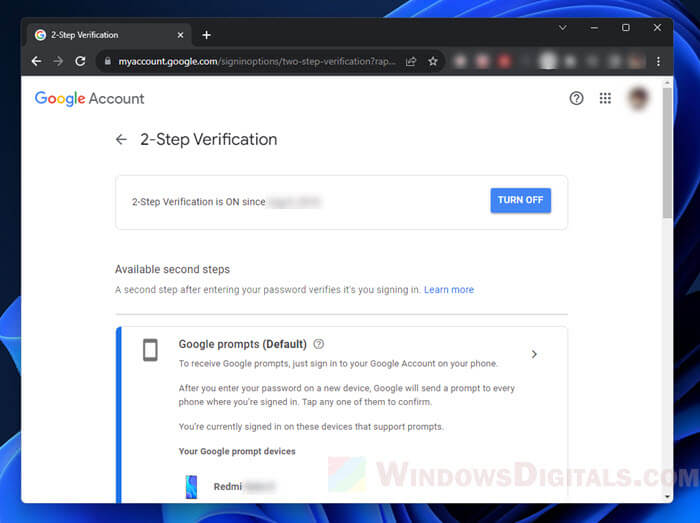Click the red blurred extension icon in toolbar
This screenshot has width=700, height=523.
[504, 61]
